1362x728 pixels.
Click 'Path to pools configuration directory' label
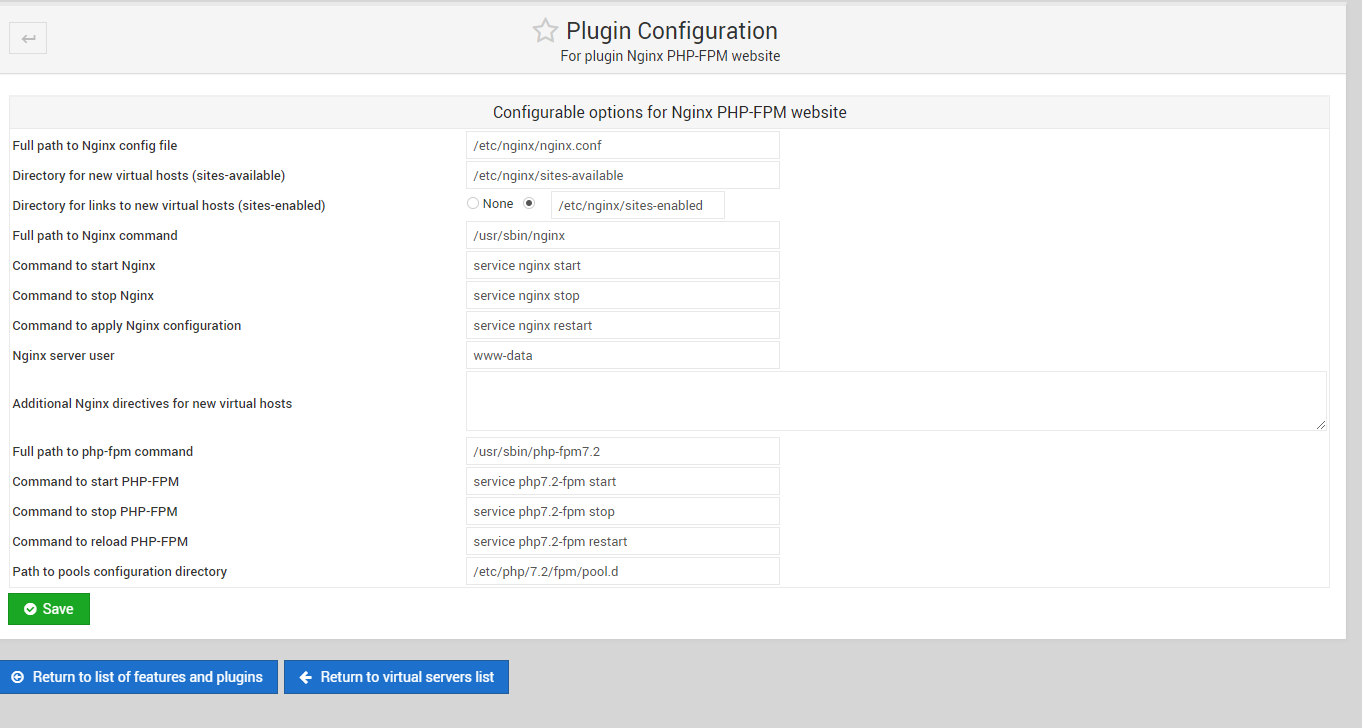point(120,572)
